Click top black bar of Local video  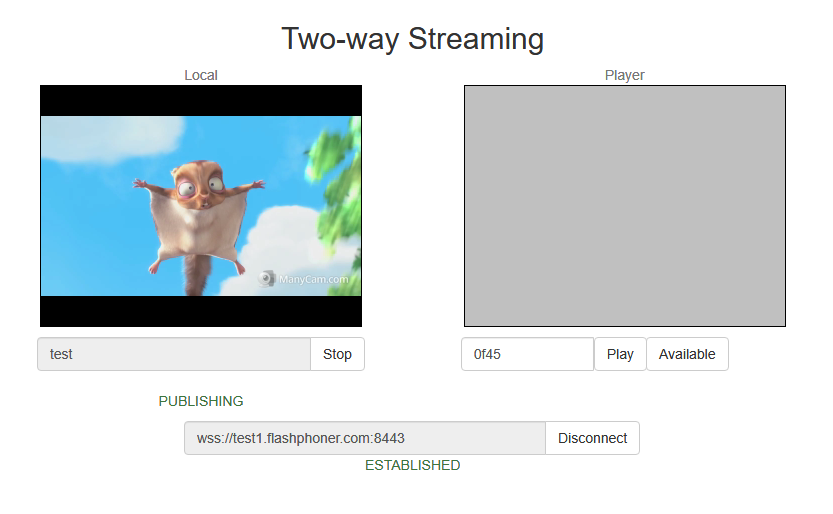tap(201, 100)
